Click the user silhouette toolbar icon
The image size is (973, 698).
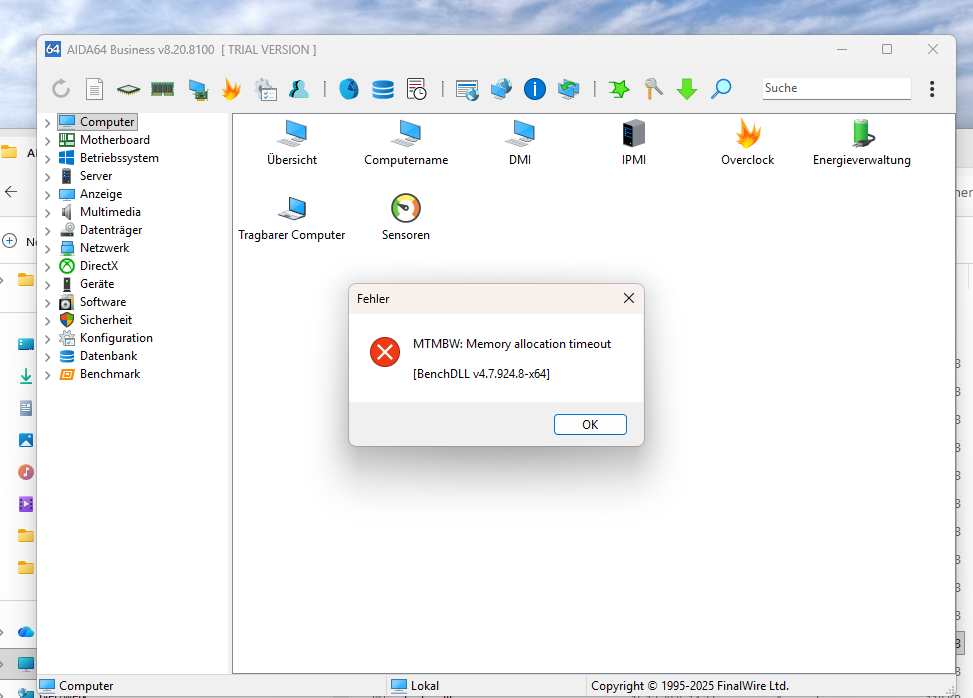(x=299, y=89)
